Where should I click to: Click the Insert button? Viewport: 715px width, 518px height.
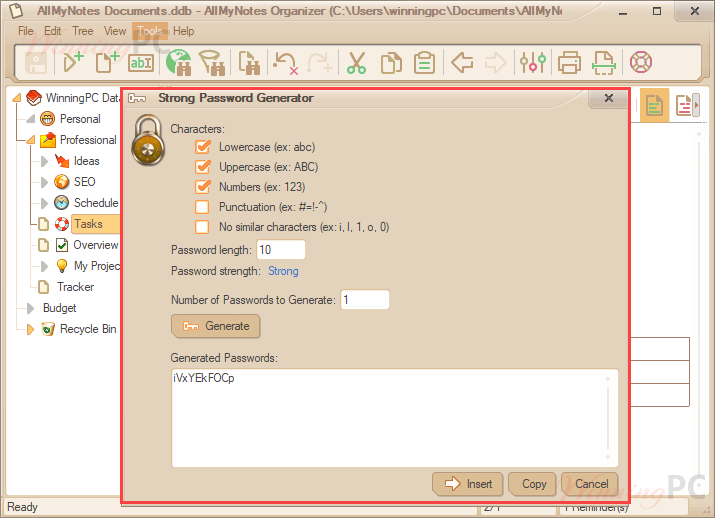[x=467, y=484]
